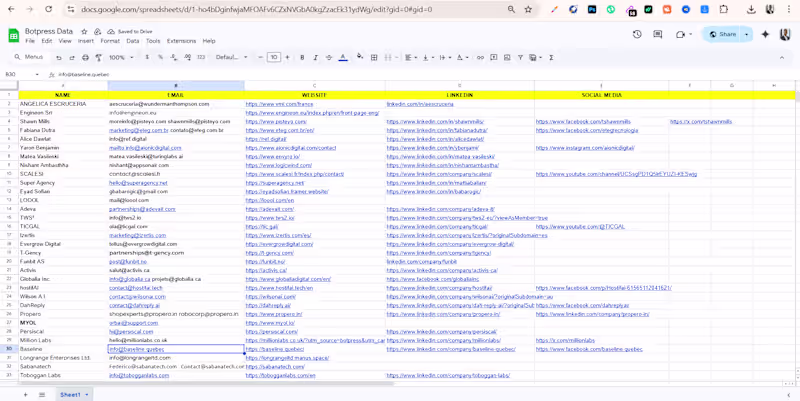Click the font size field showing 10

click(274, 58)
